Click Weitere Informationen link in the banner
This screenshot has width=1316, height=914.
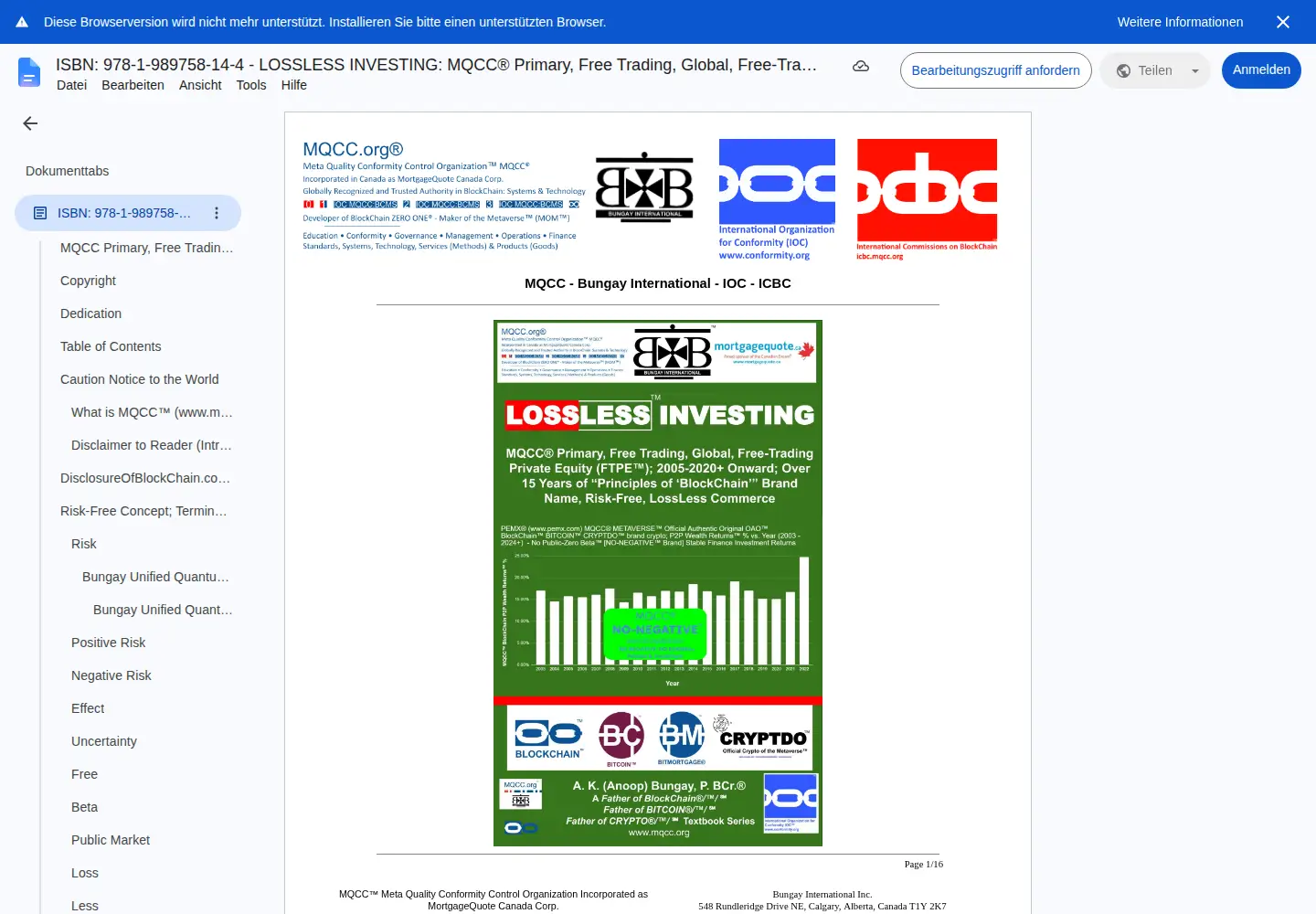point(1180,22)
